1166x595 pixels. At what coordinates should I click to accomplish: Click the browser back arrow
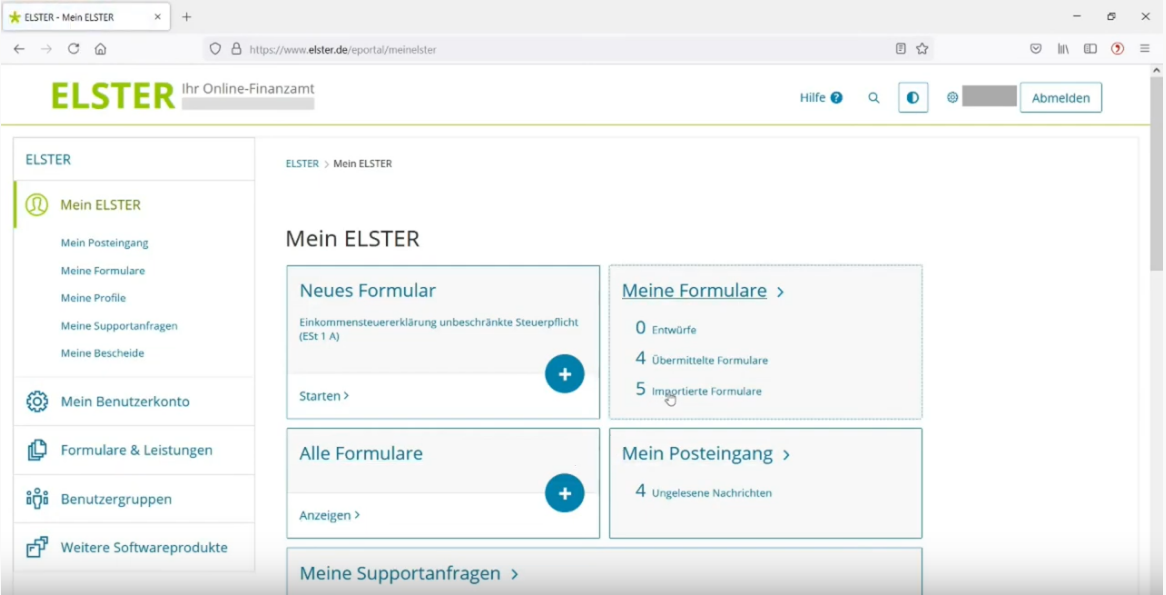(x=19, y=49)
